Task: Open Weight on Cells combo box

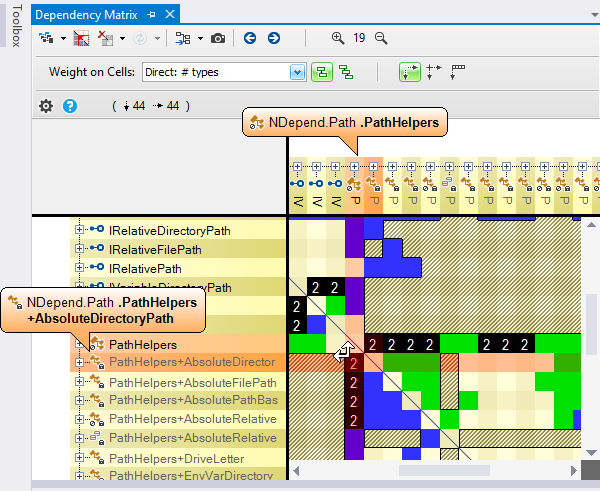Action: click(x=224, y=72)
